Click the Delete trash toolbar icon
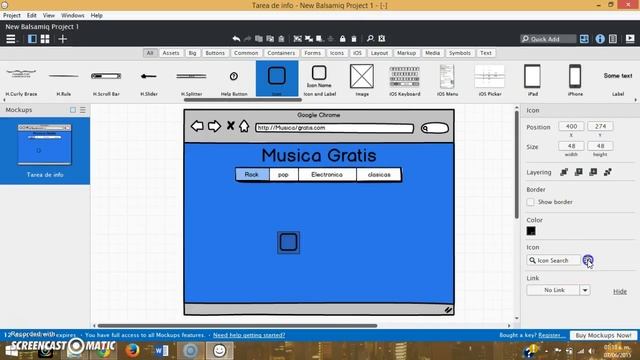 point(354,39)
